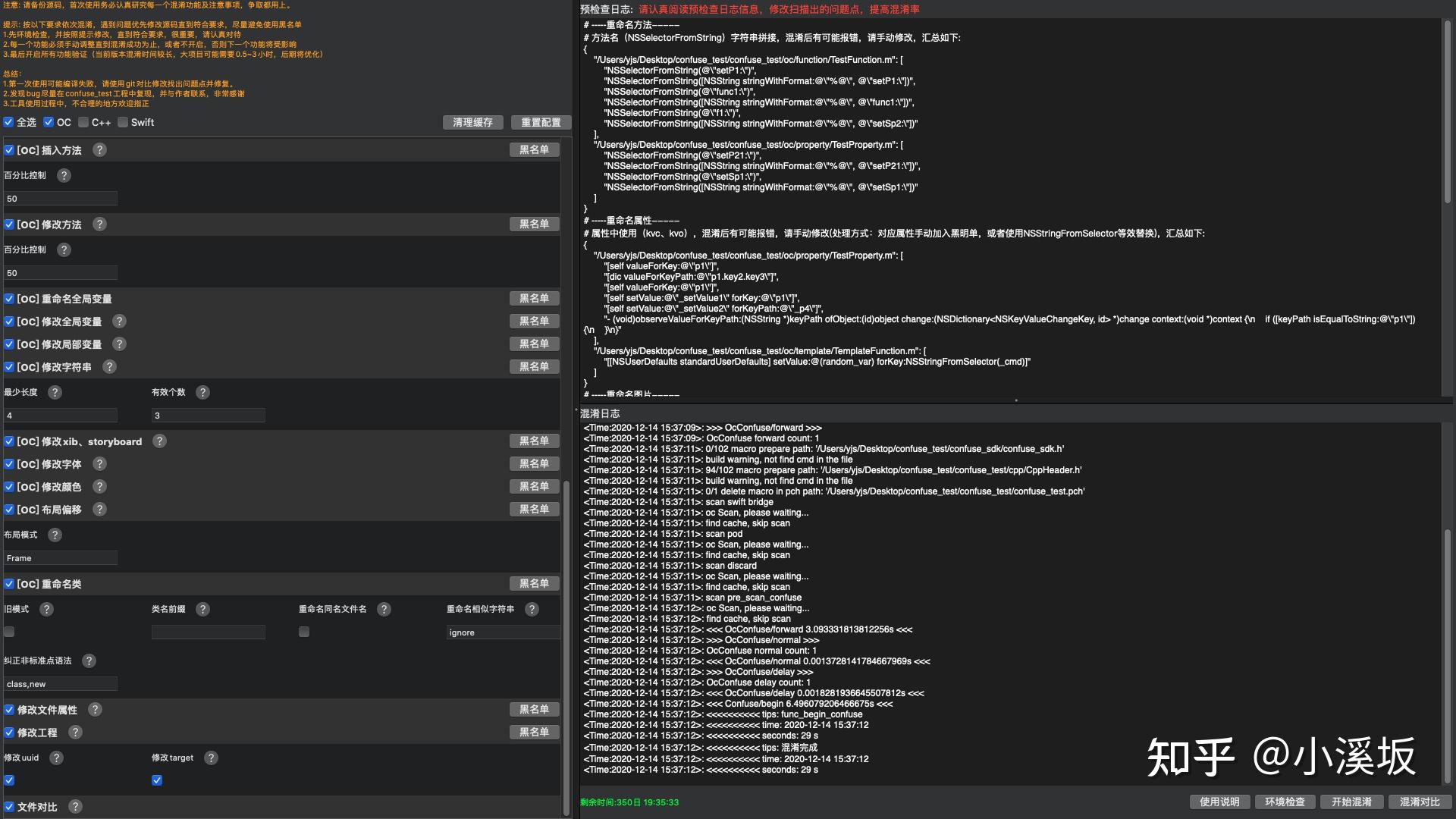Click help icon beside [OC] 修改字符串
This screenshot has width=1456, height=819.
point(109,367)
